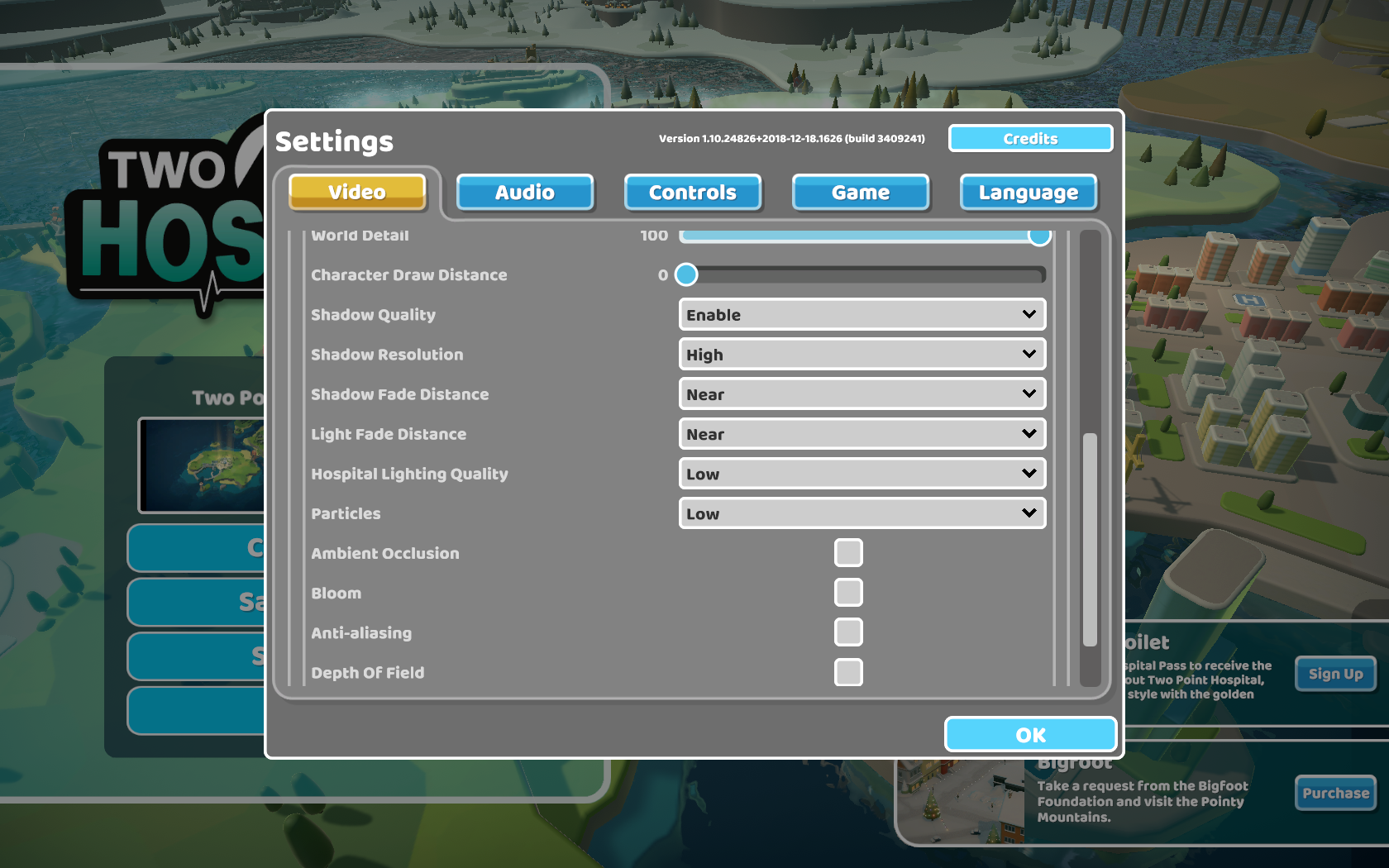Image resolution: width=1389 pixels, height=868 pixels.
Task: Open the Controls settings tab
Action: 693,193
